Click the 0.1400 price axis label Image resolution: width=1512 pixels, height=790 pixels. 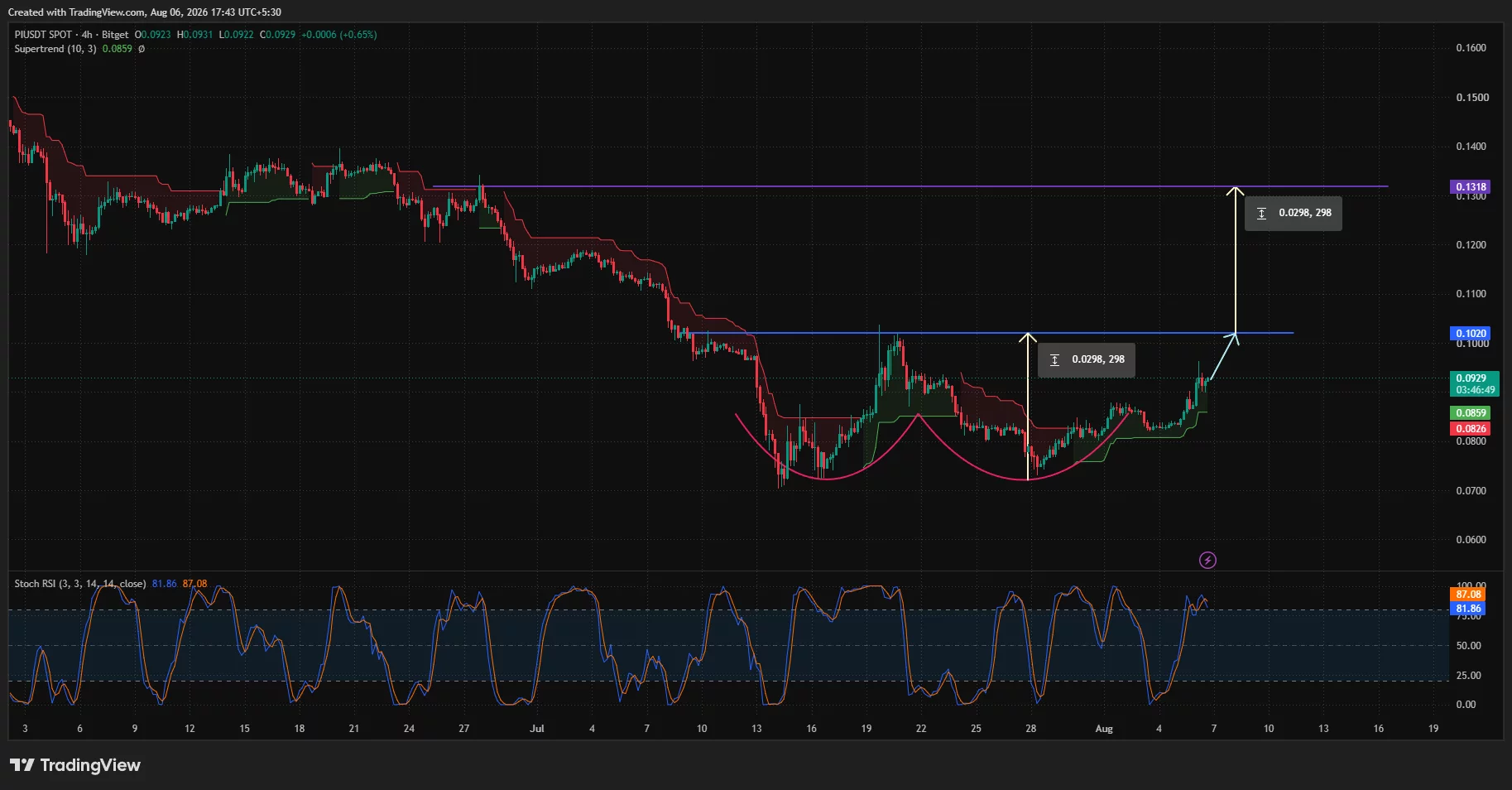coord(1471,147)
